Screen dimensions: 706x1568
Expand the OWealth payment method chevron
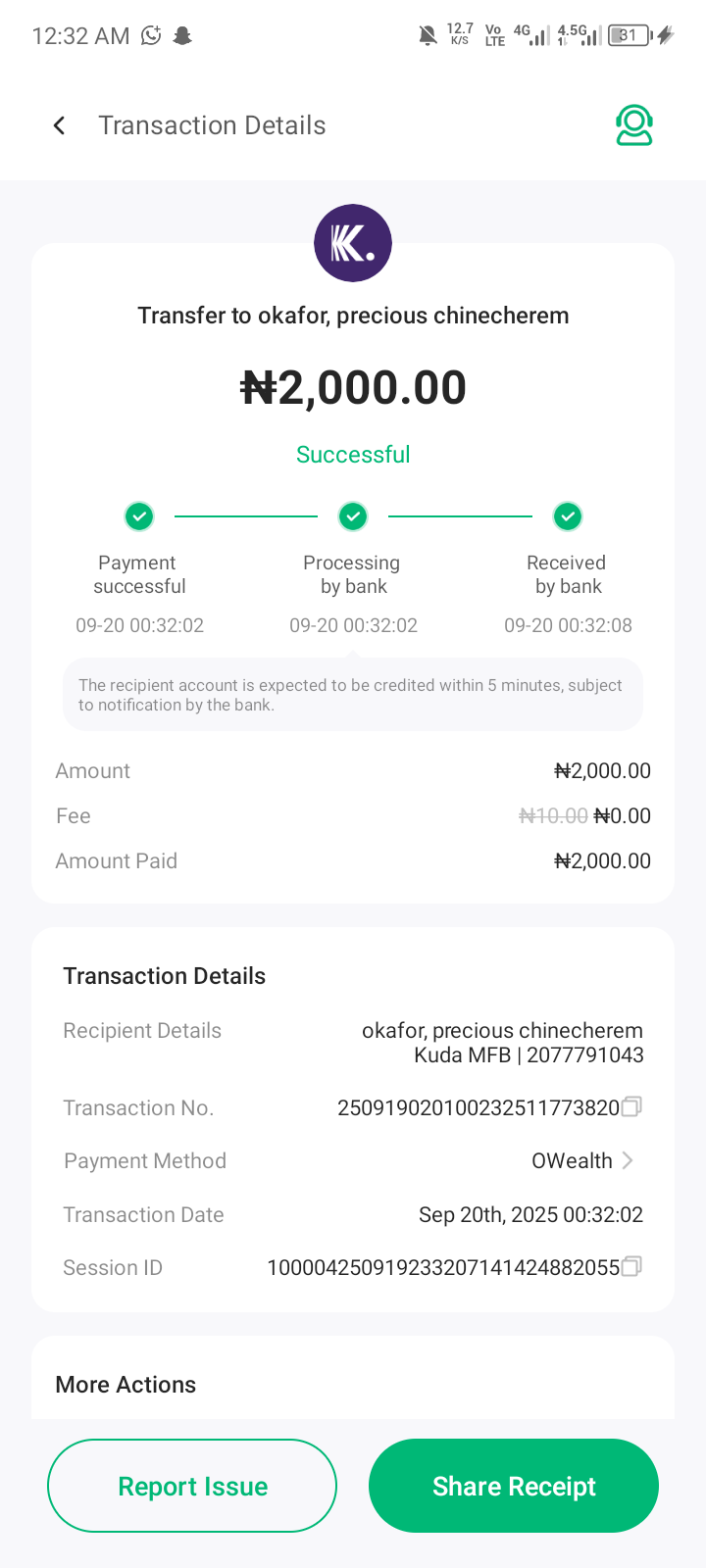628,1160
